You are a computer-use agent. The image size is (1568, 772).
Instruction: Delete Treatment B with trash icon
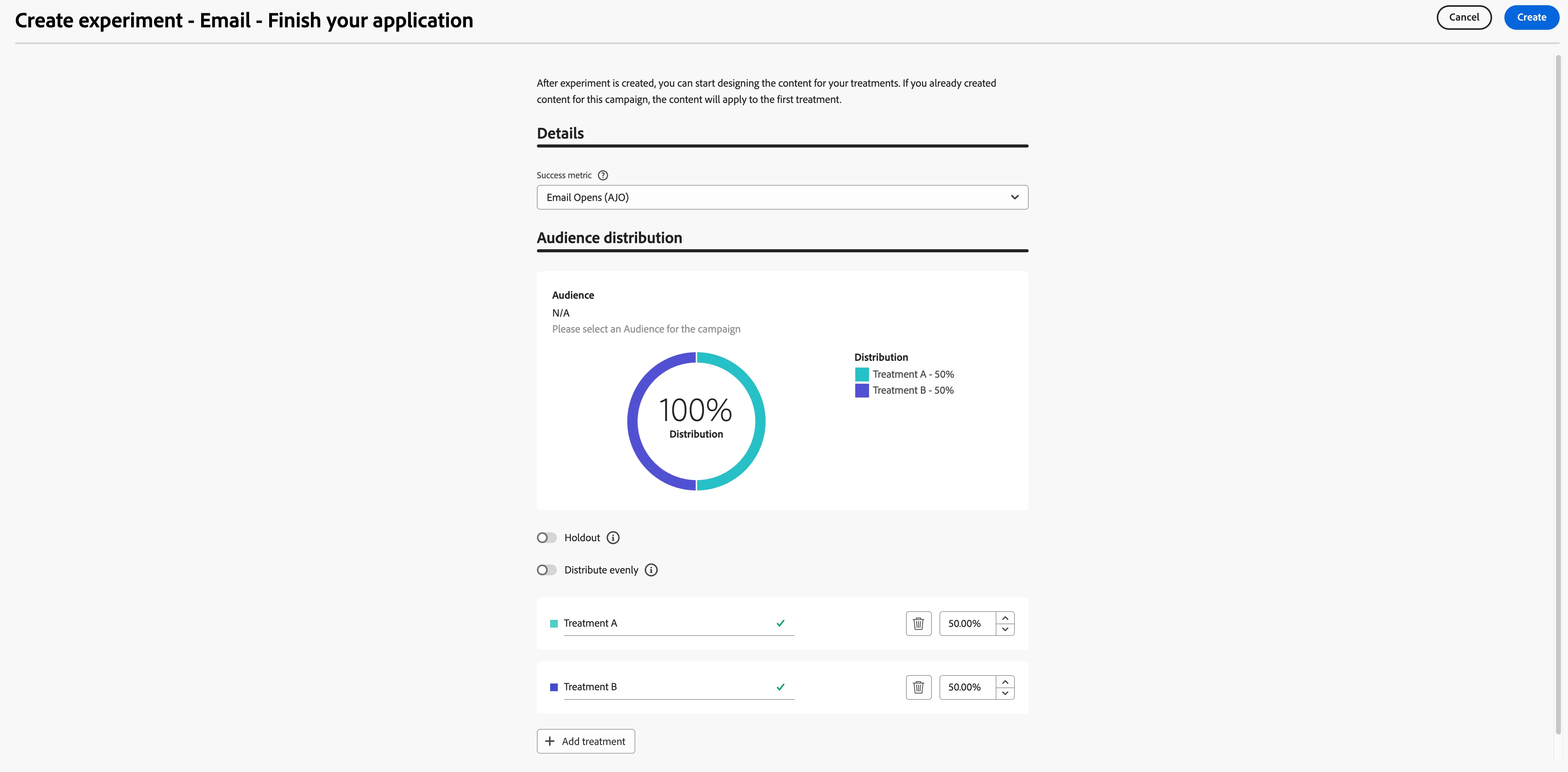click(x=919, y=687)
